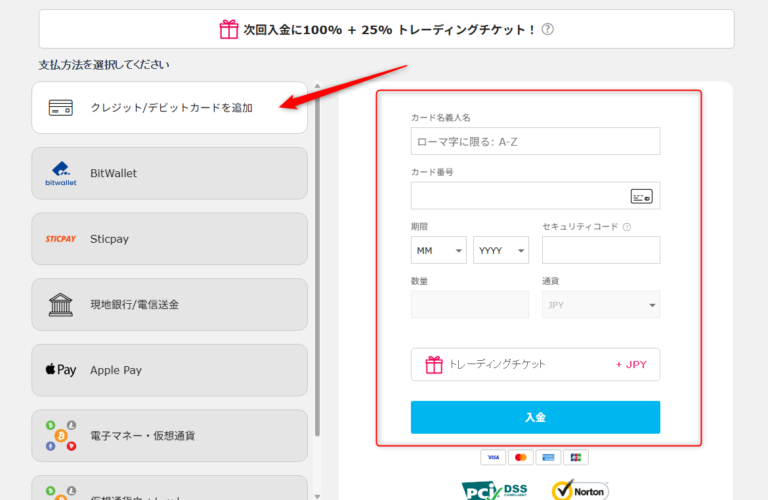Click the payment method list scrollbar thumb

(x=317, y=262)
